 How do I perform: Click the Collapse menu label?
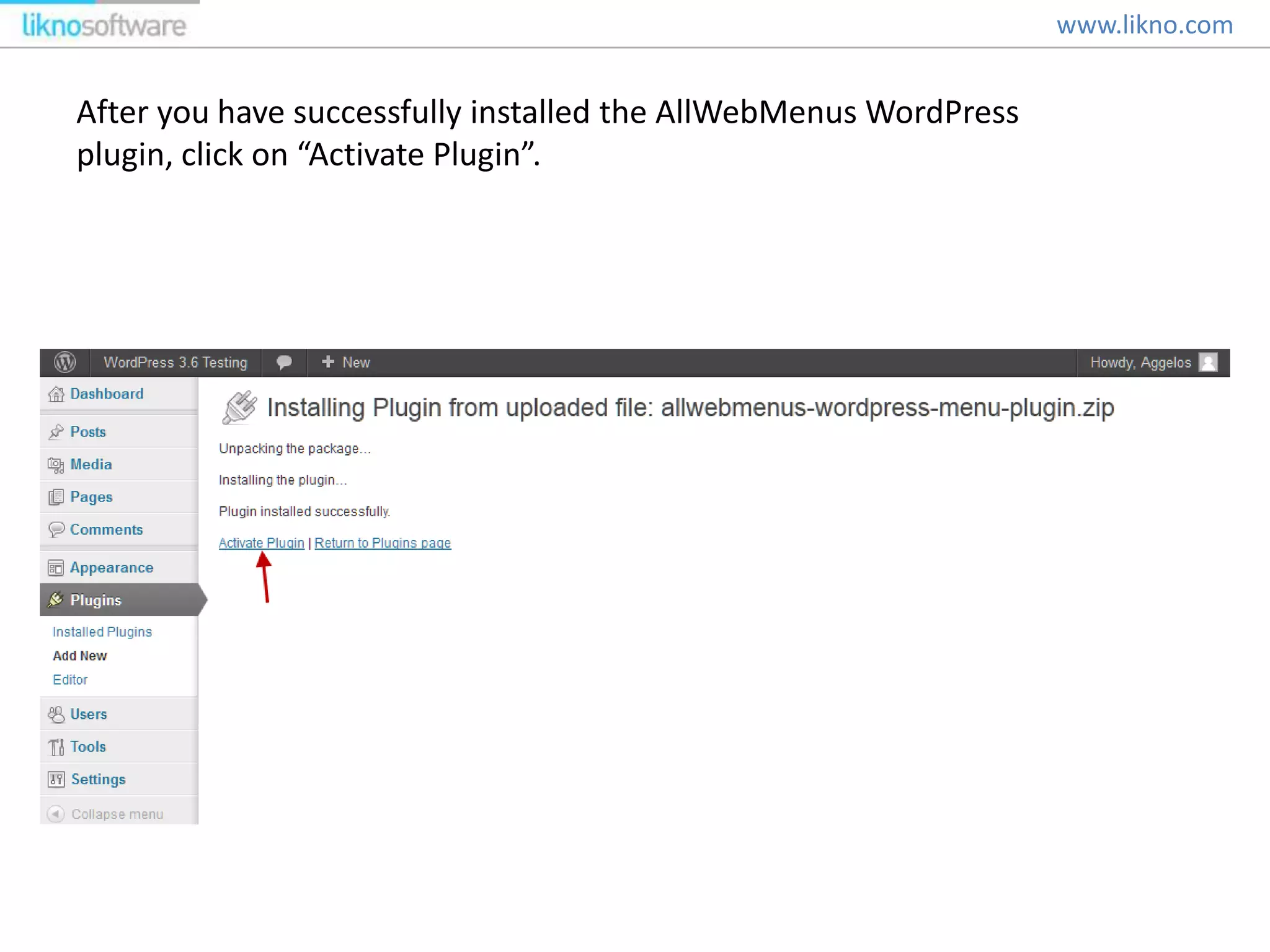coord(117,814)
